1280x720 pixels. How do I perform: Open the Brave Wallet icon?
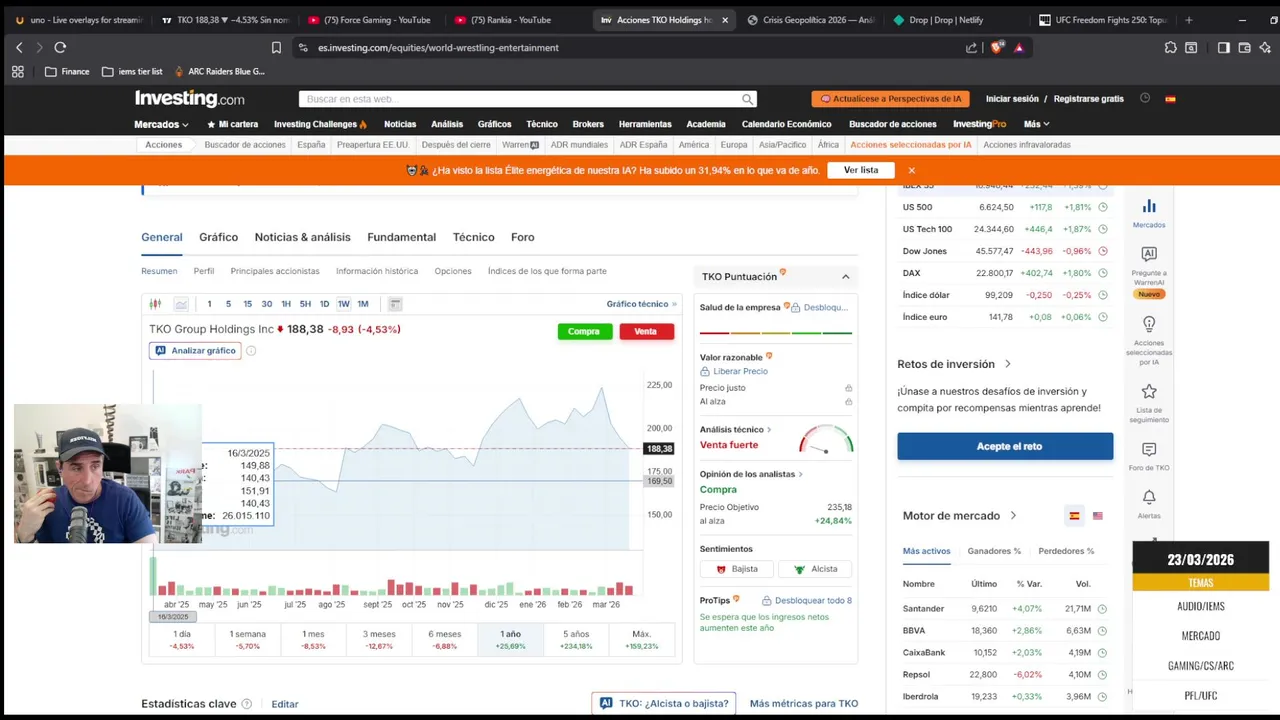coord(1244,47)
